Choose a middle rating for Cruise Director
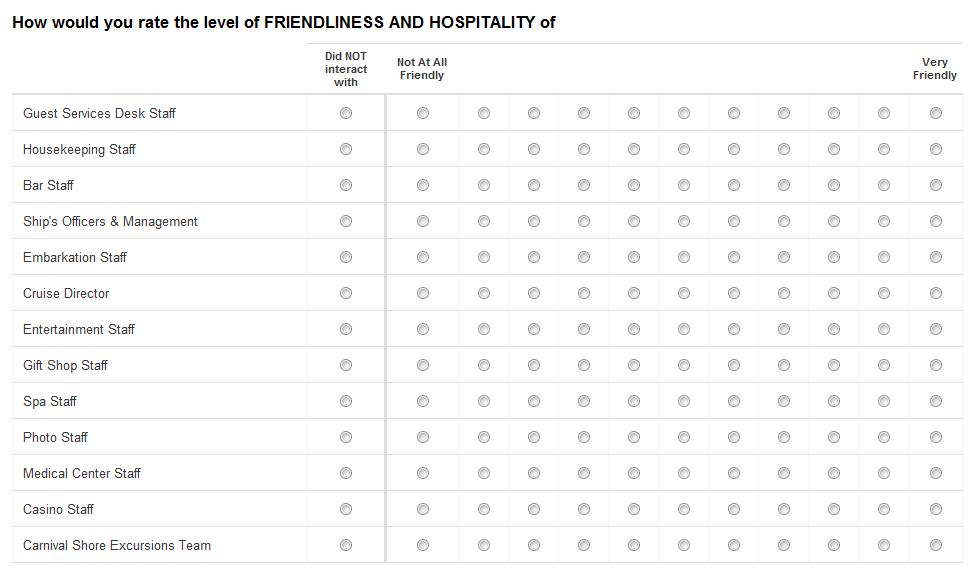 [683, 293]
